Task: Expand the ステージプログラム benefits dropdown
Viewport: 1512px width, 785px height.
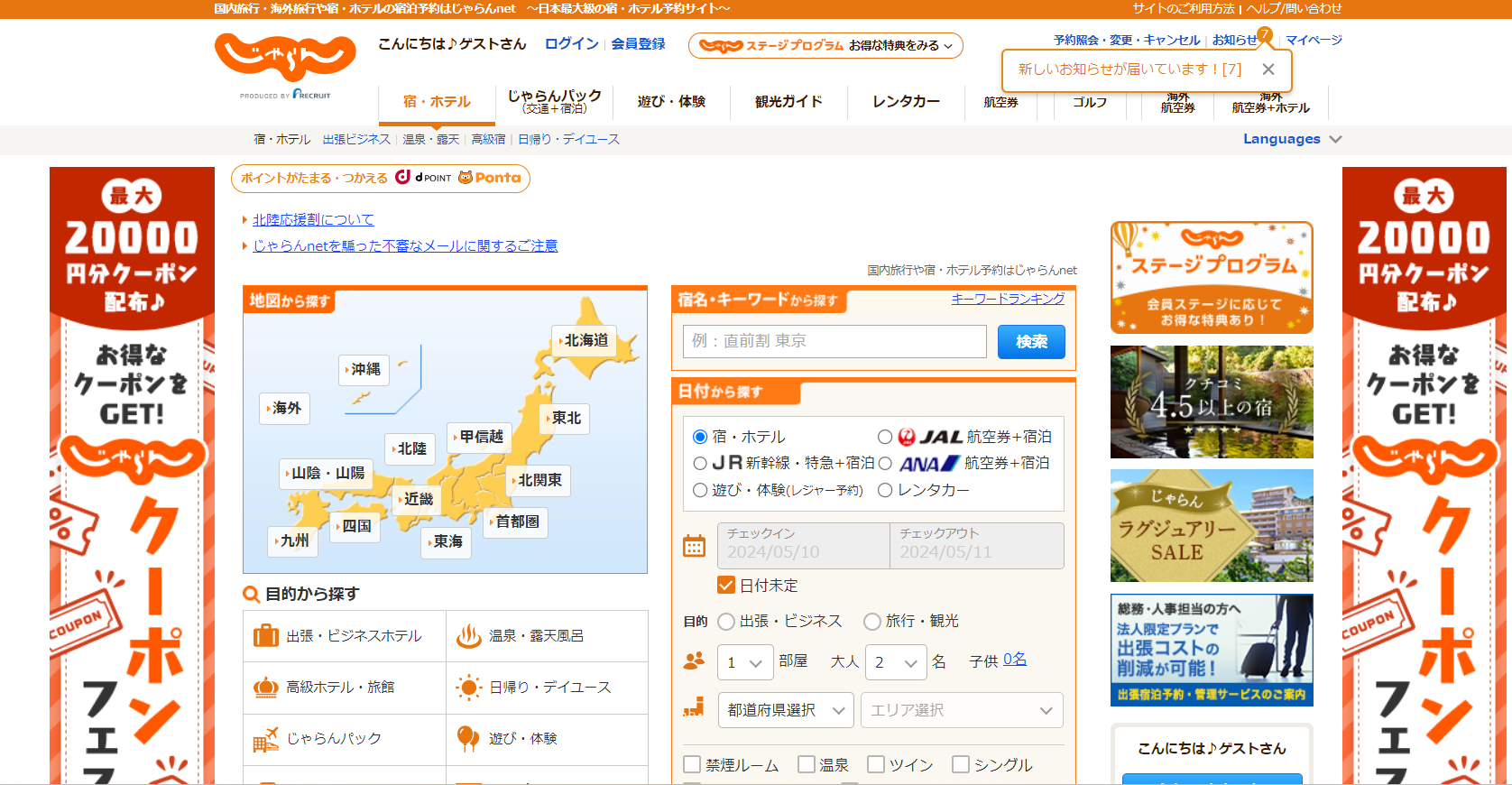Action: point(825,45)
